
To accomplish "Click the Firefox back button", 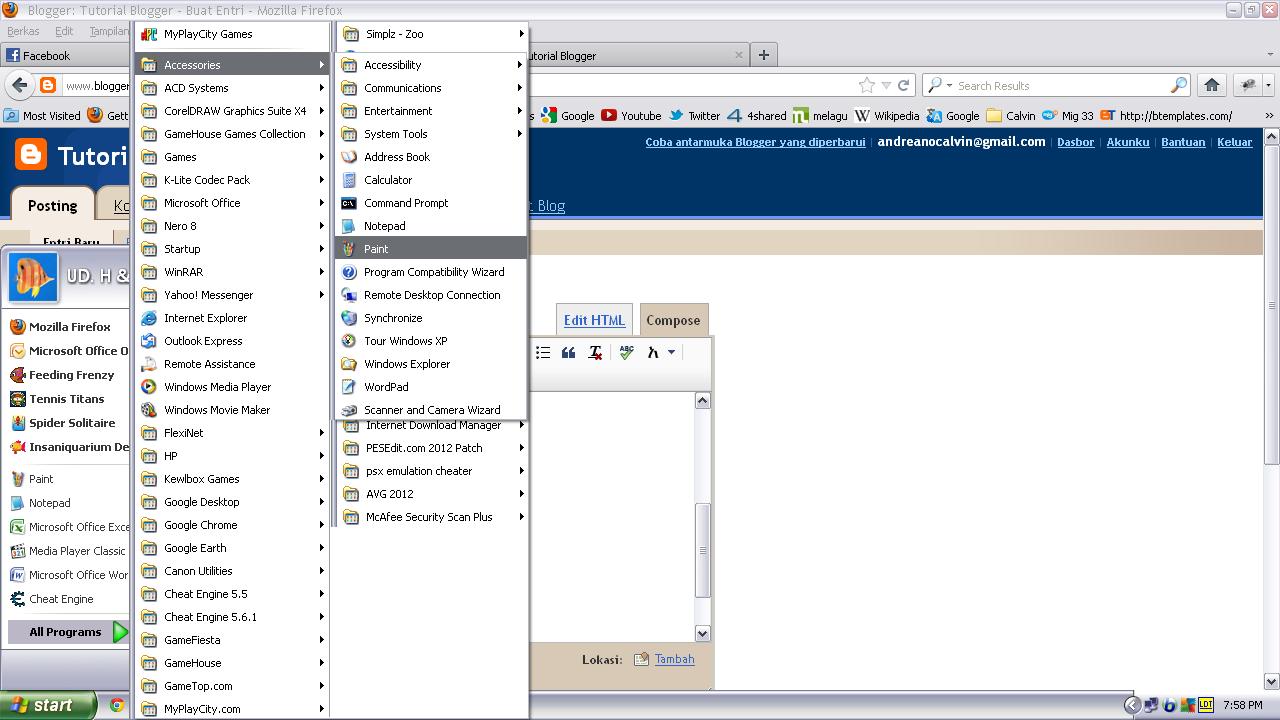I will (19, 85).
